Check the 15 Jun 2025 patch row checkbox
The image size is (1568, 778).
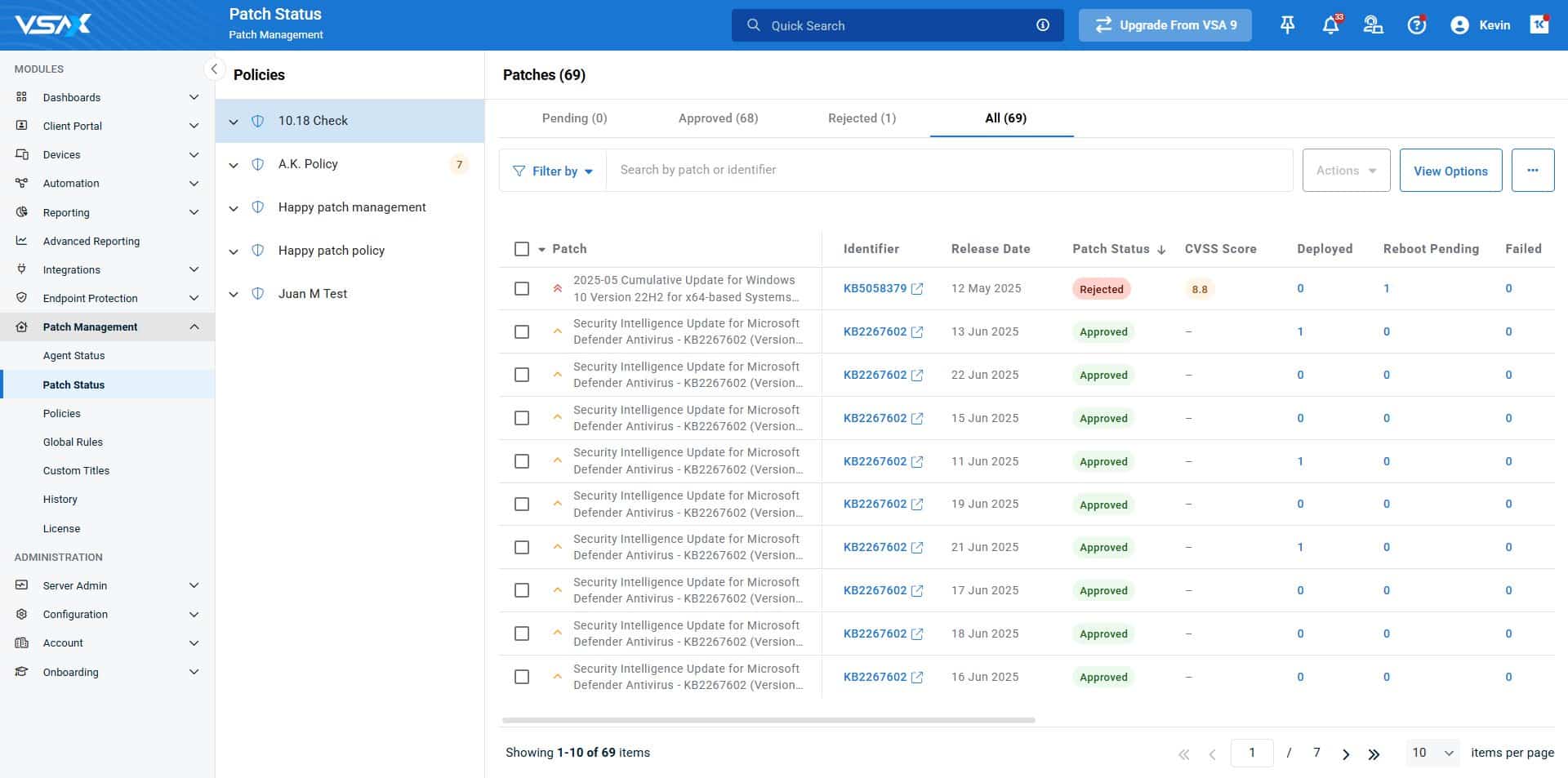point(522,418)
